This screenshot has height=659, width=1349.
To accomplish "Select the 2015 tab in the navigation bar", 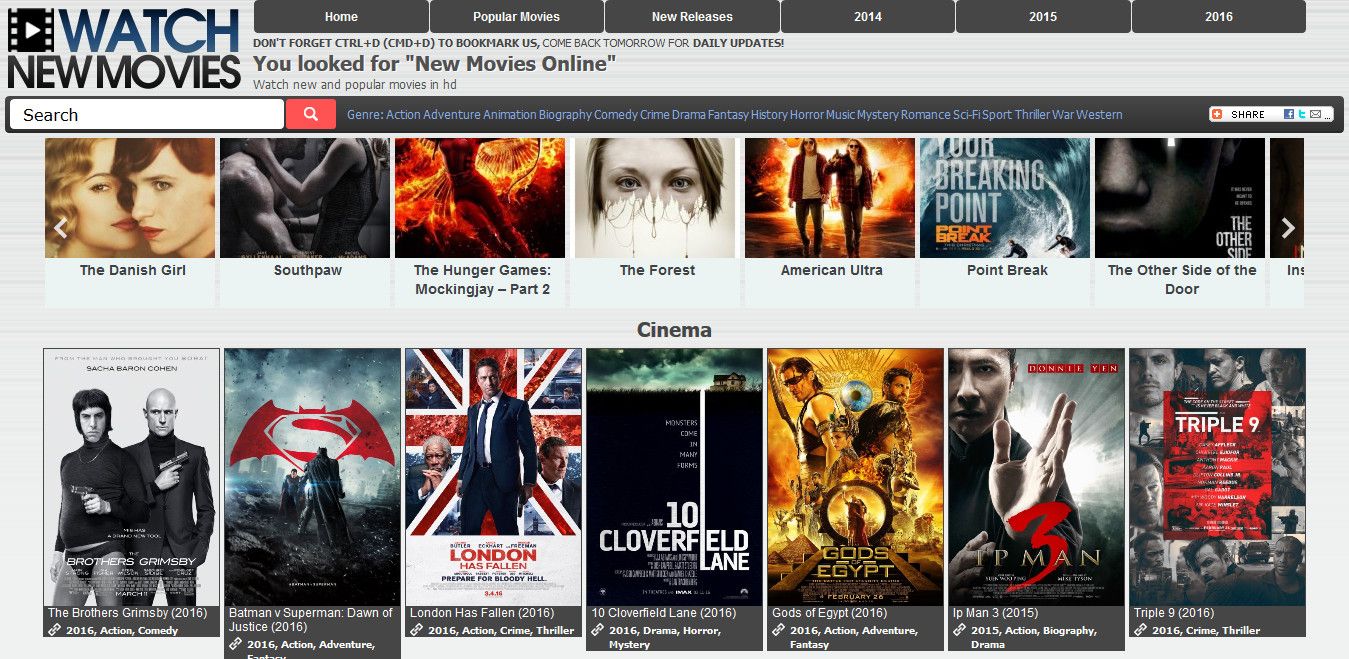I will coord(1042,16).
